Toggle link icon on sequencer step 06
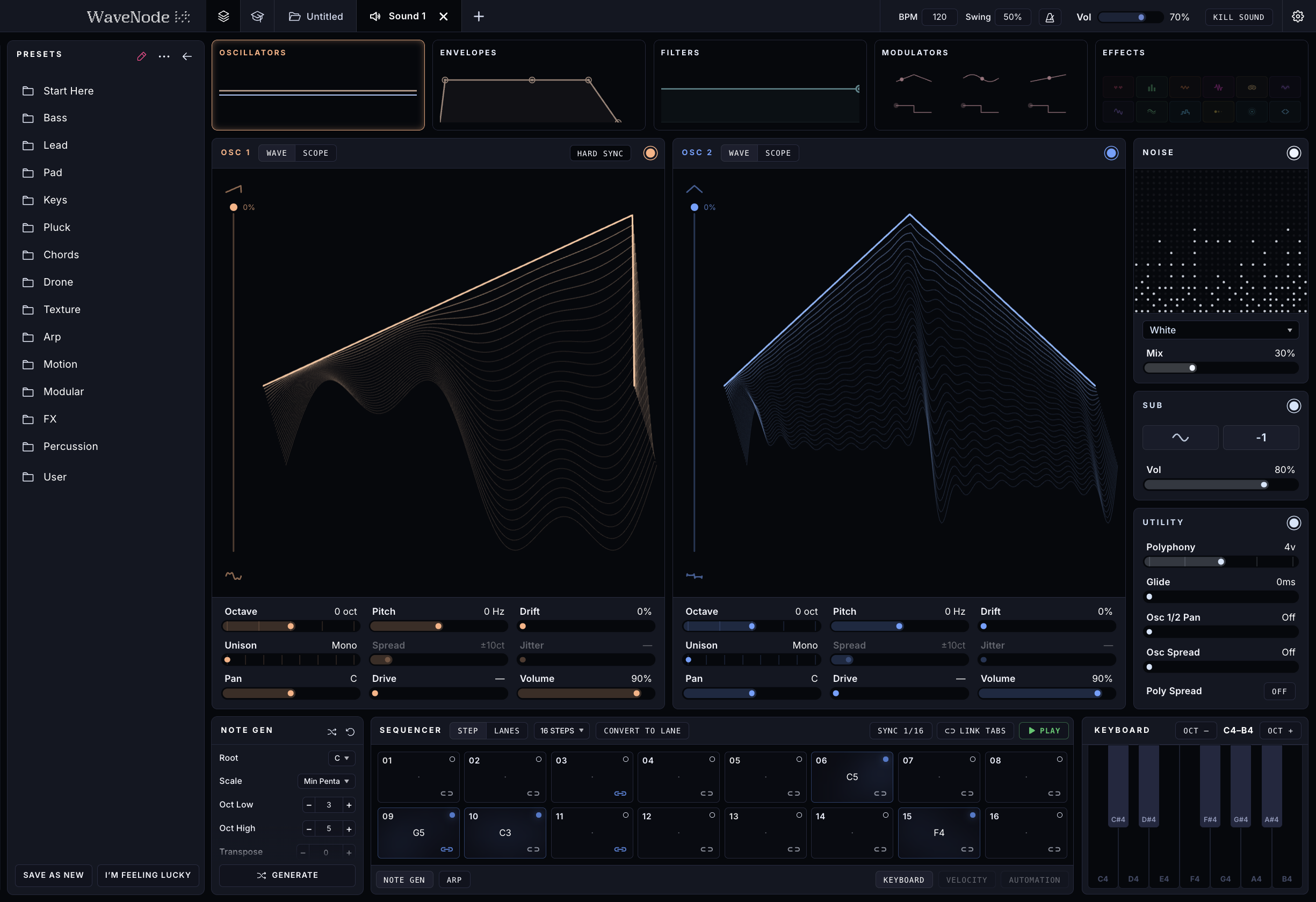This screenshot has width=1316, height=902. [x=880, y=794]
